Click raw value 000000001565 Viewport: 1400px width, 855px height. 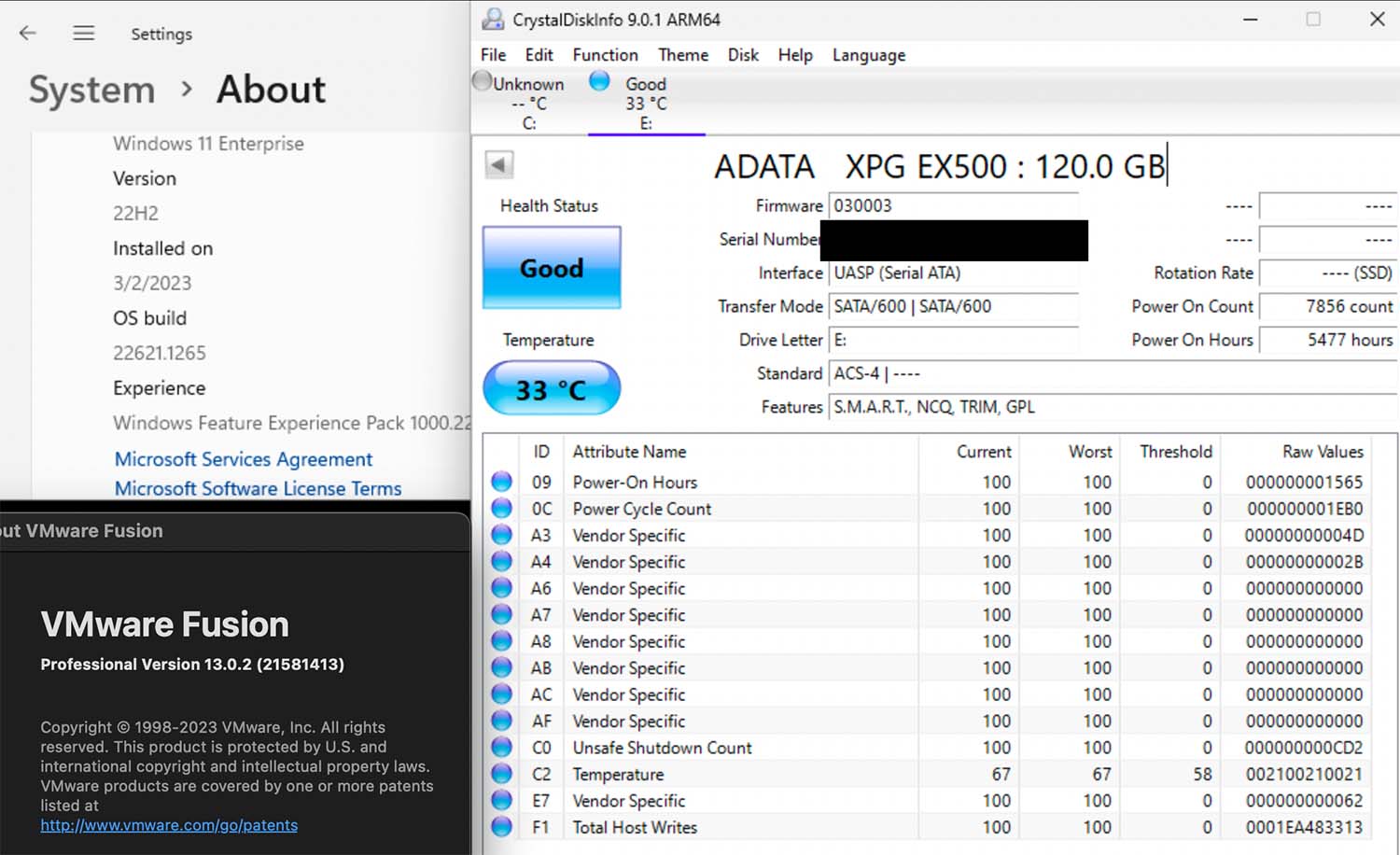click(x=1304, y=482)
